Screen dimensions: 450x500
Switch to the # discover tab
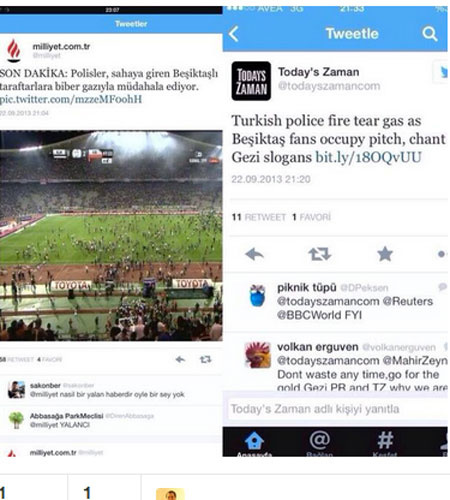[x=385, y=443]
